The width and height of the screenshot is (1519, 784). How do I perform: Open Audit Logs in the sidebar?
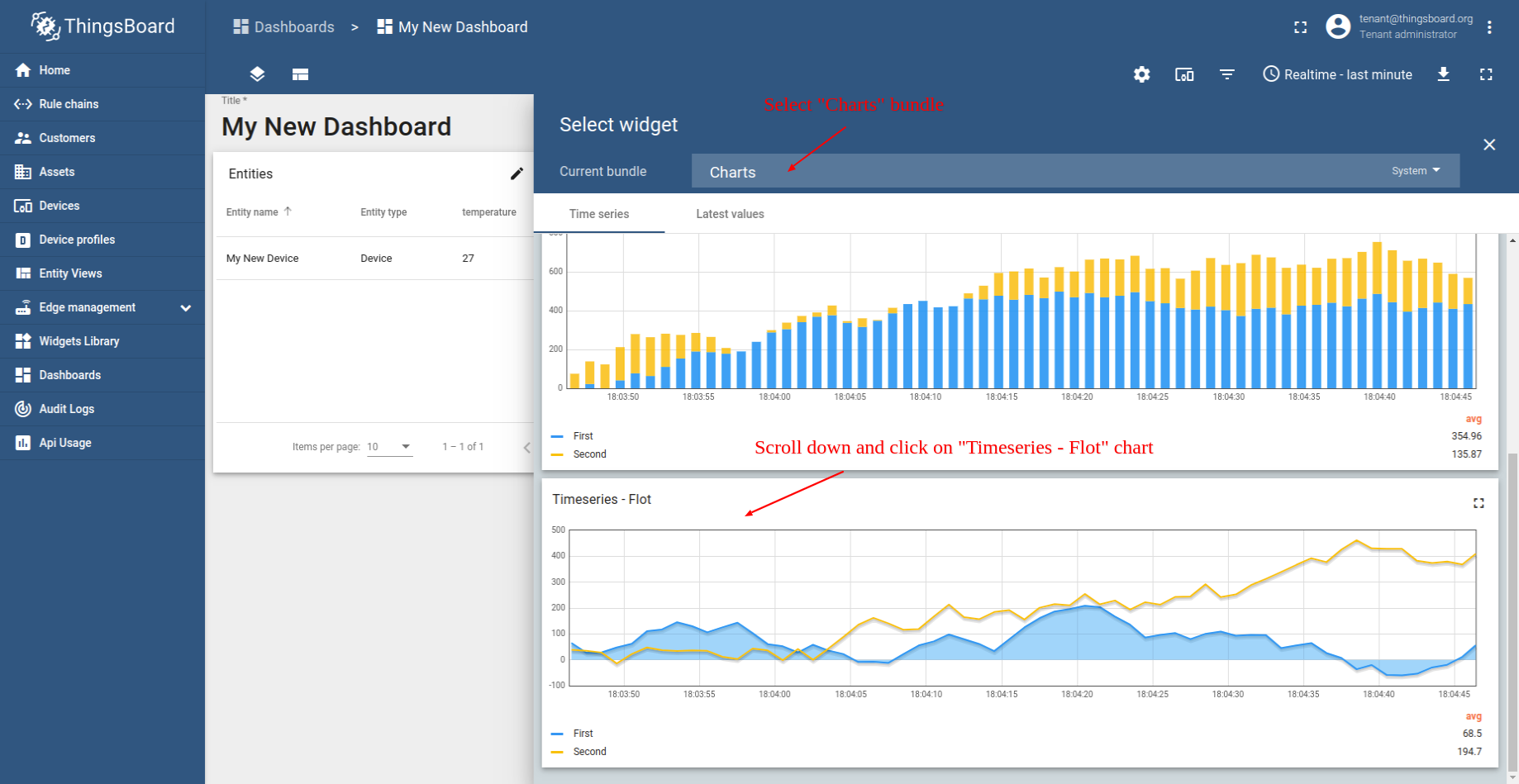click(102, 409)
